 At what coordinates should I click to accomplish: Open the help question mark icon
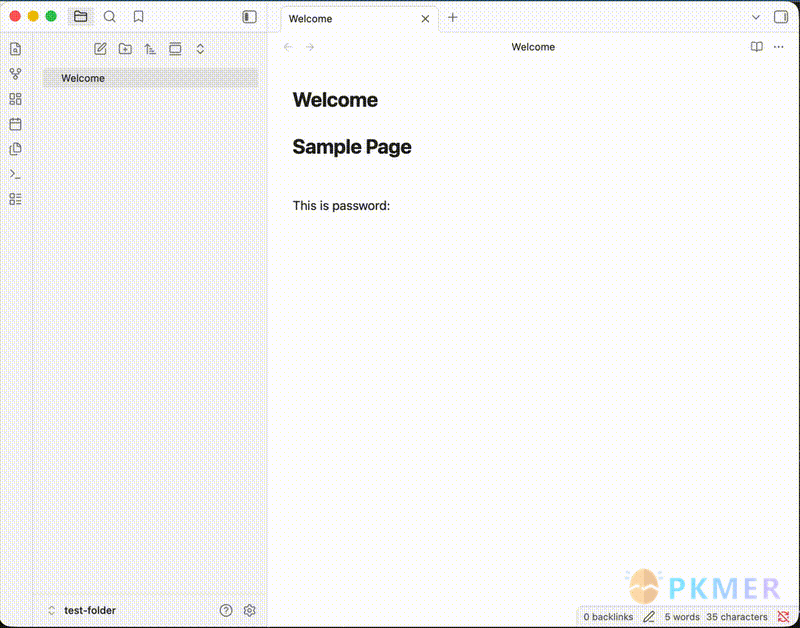coord(226,610)
